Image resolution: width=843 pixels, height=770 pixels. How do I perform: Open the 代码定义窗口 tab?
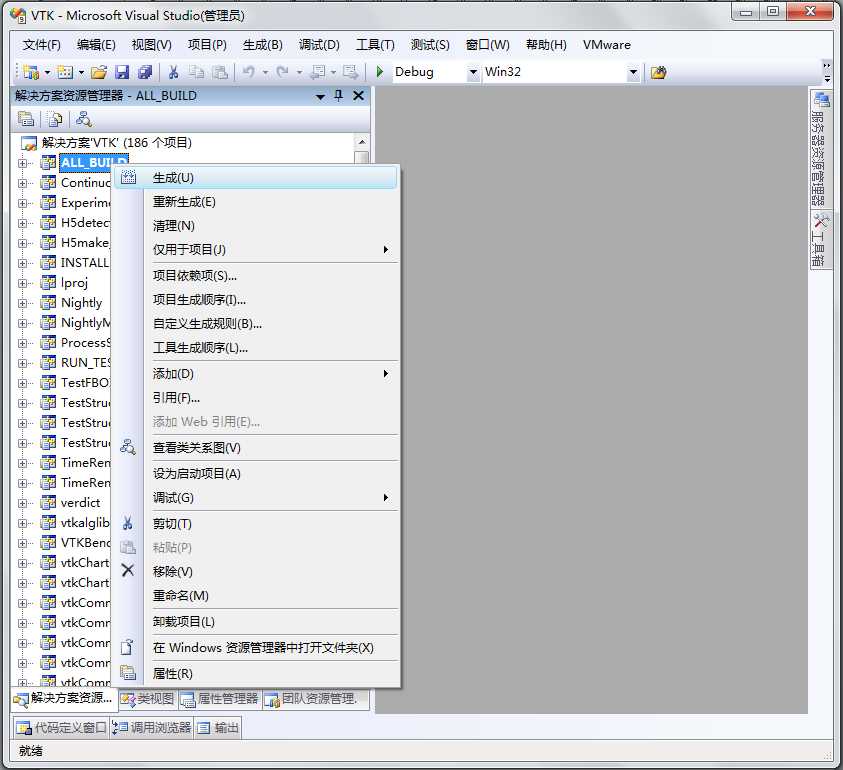(x=61, y=728)
